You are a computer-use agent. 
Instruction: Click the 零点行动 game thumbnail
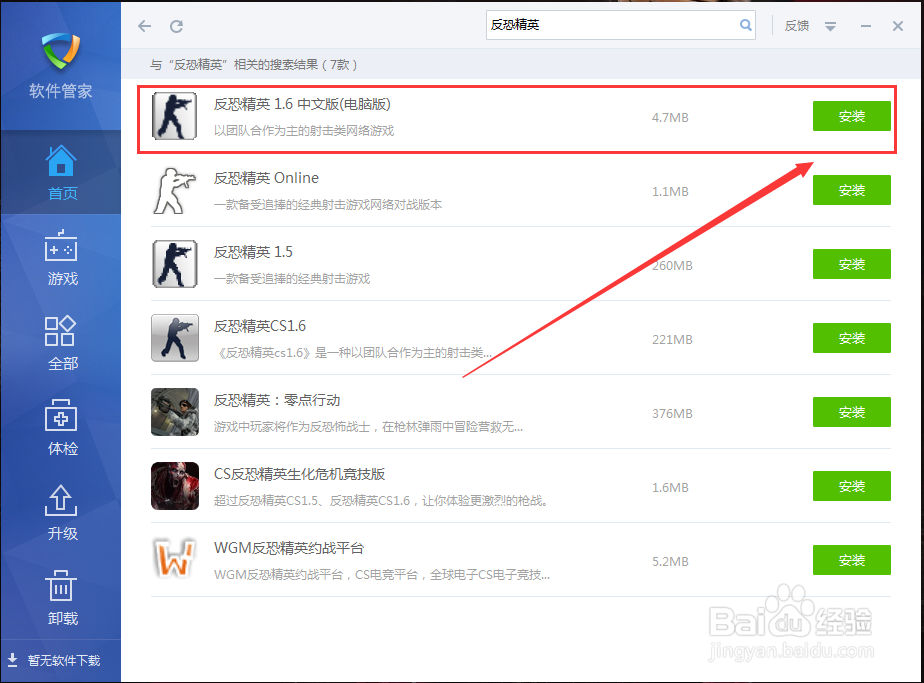[174, 412]
